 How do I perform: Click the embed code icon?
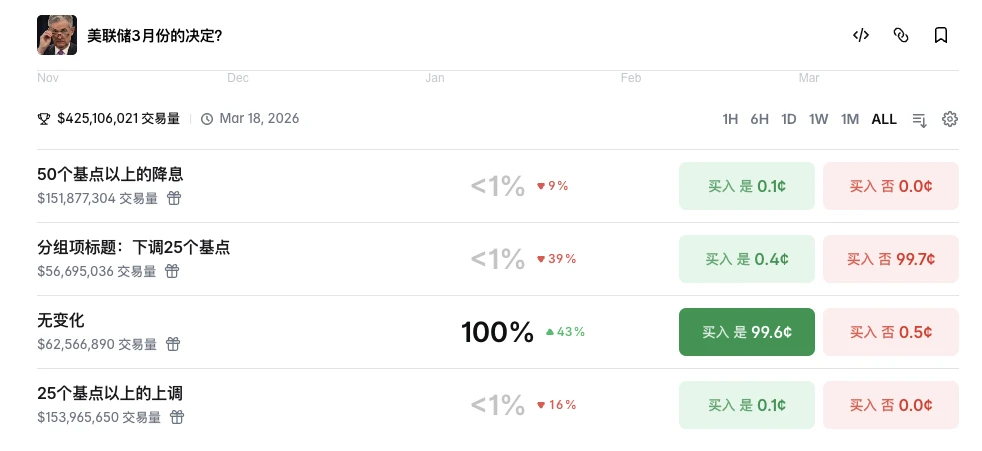[x=860, y=35]
